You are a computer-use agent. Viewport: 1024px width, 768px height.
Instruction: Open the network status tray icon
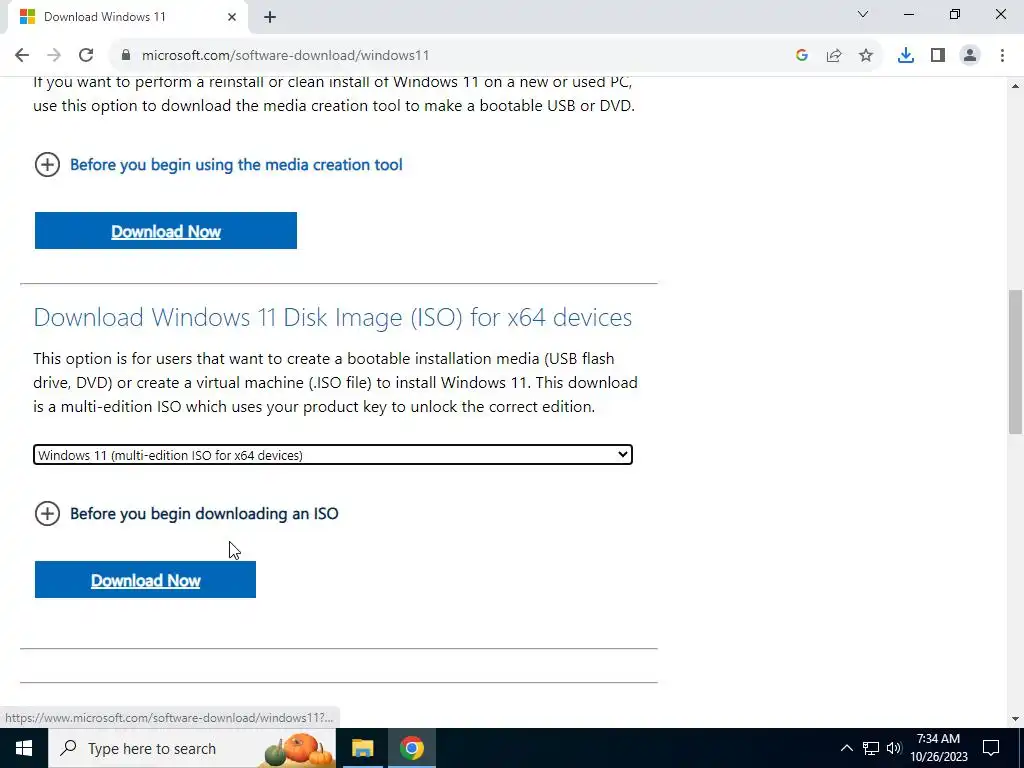click(871, 748)
